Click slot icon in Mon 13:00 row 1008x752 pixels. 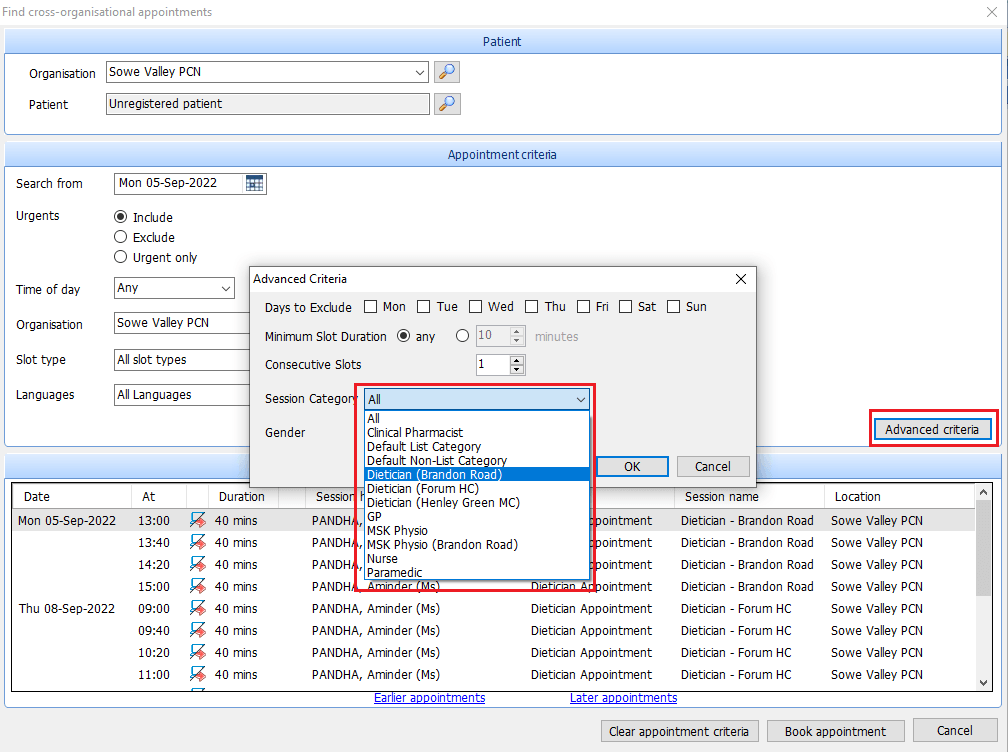click(198, 520)
